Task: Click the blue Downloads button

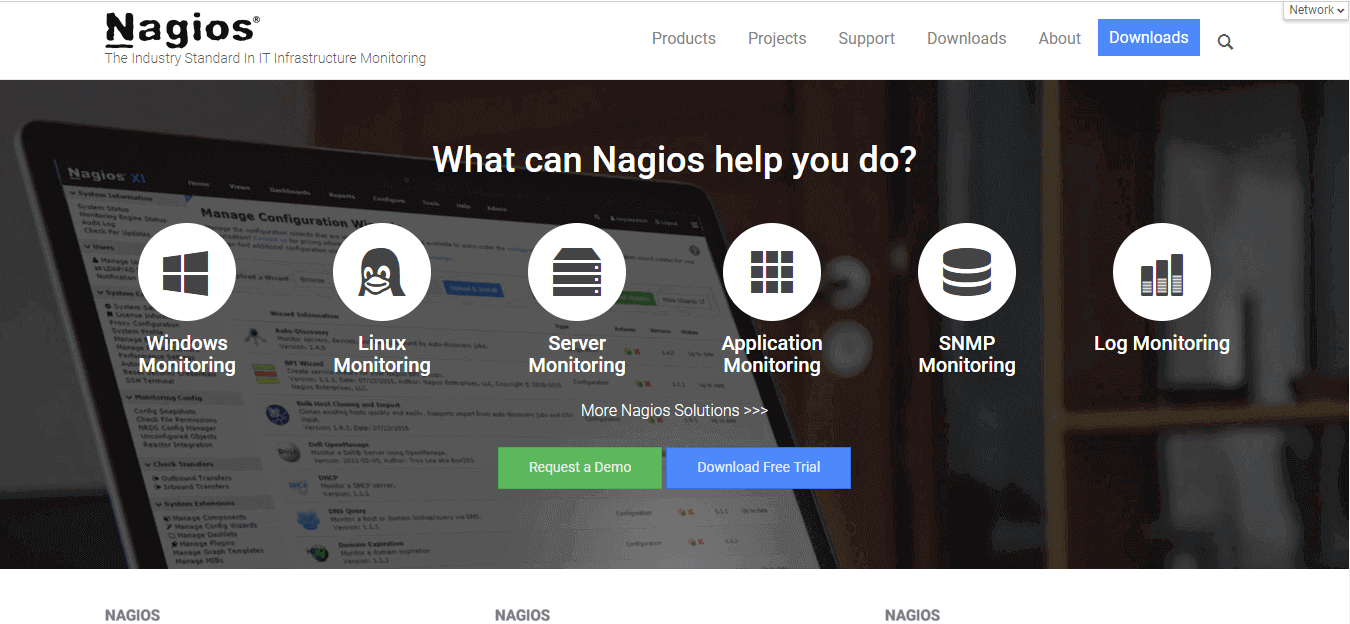Action: (1148, 37)
